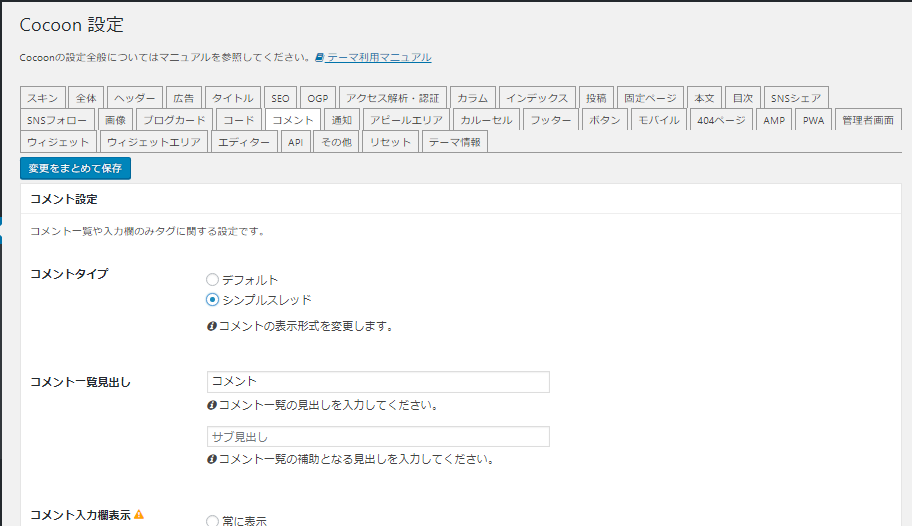
Task: Open the 404ページ tab
Action: pyautogui.click(x=721, y=120)
